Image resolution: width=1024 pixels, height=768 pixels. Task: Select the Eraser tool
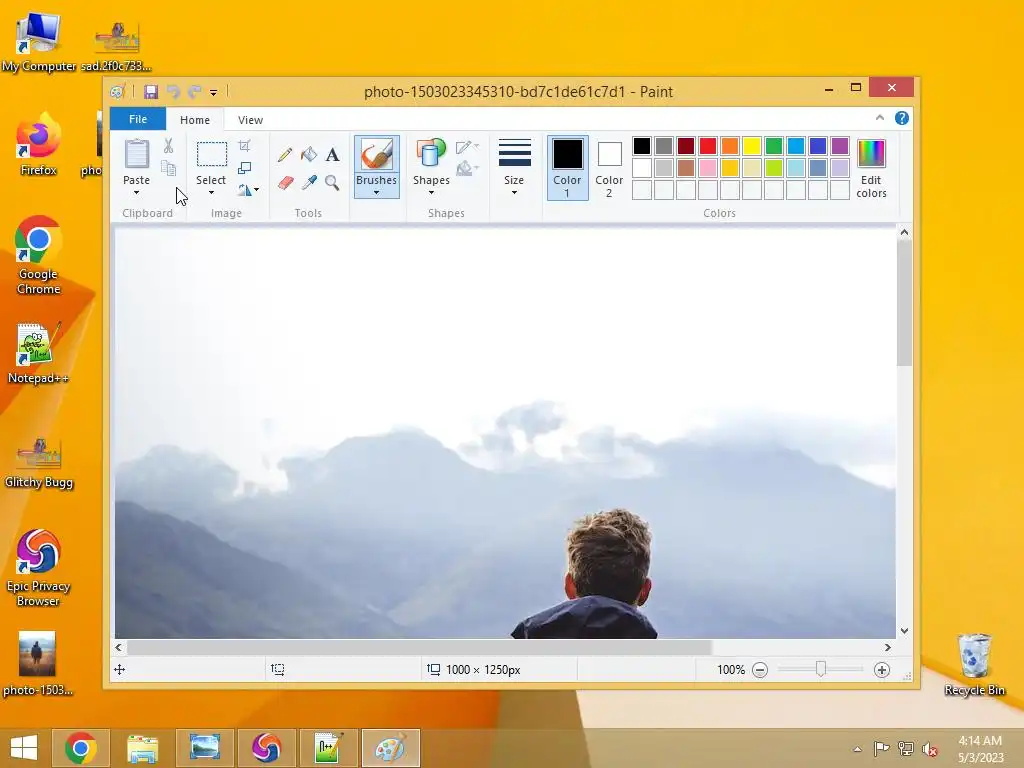point(285,182)
